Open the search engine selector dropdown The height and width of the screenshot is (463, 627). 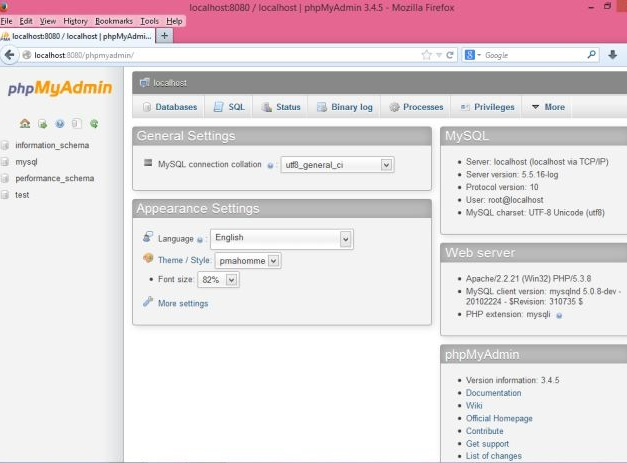473,55
